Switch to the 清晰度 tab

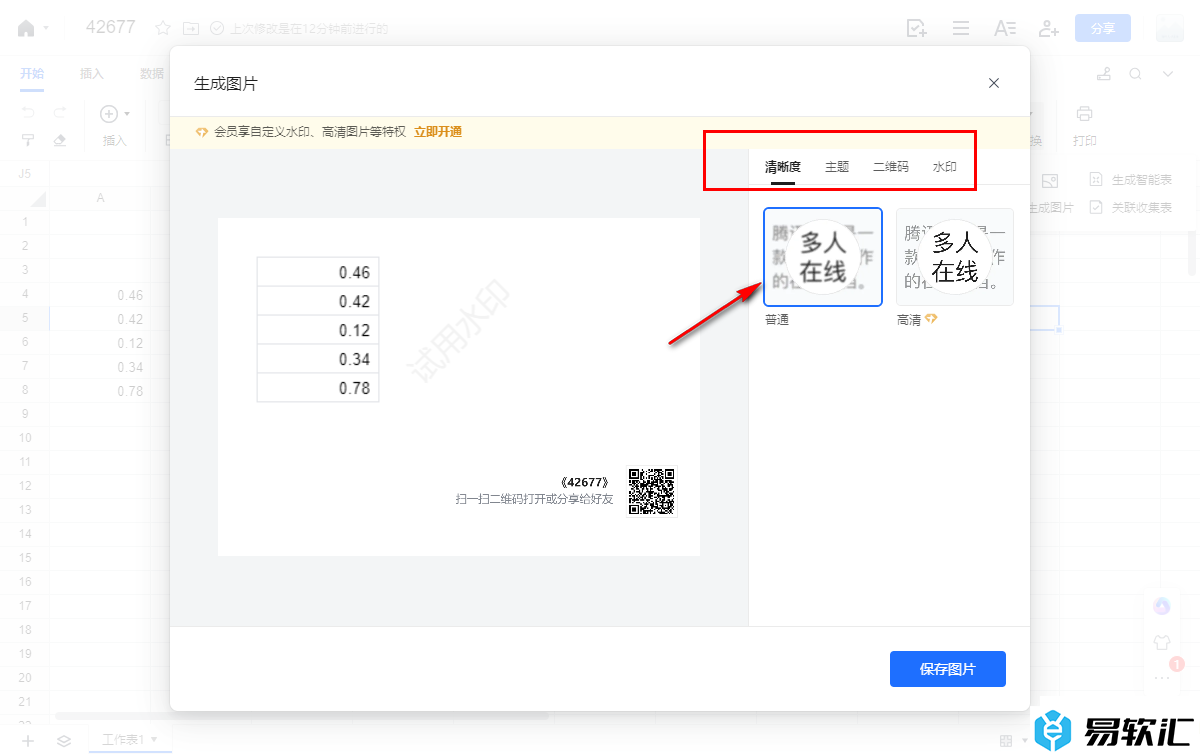783,167
